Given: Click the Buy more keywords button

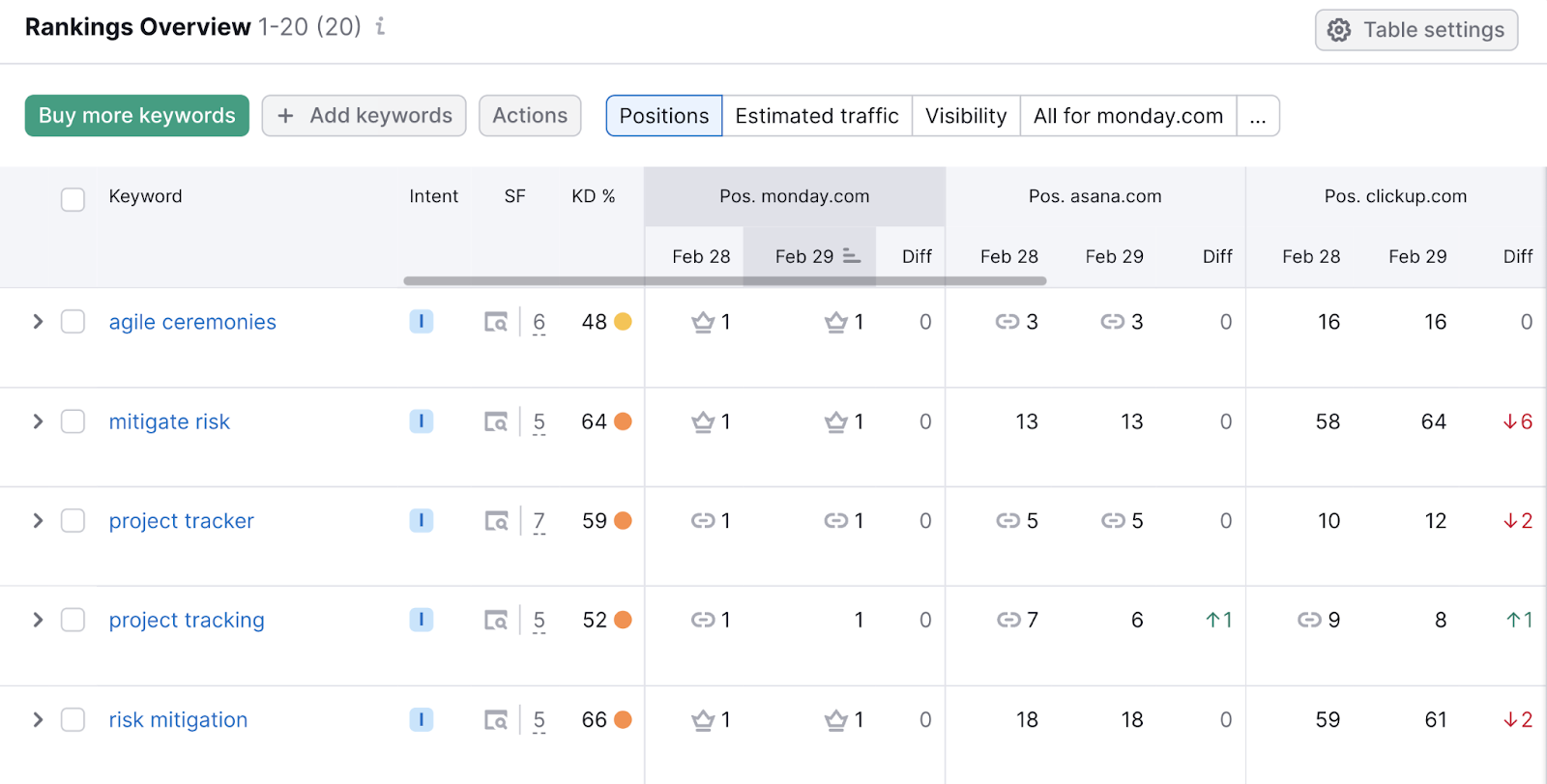Looking at the screenshot, I should (137, 116).
